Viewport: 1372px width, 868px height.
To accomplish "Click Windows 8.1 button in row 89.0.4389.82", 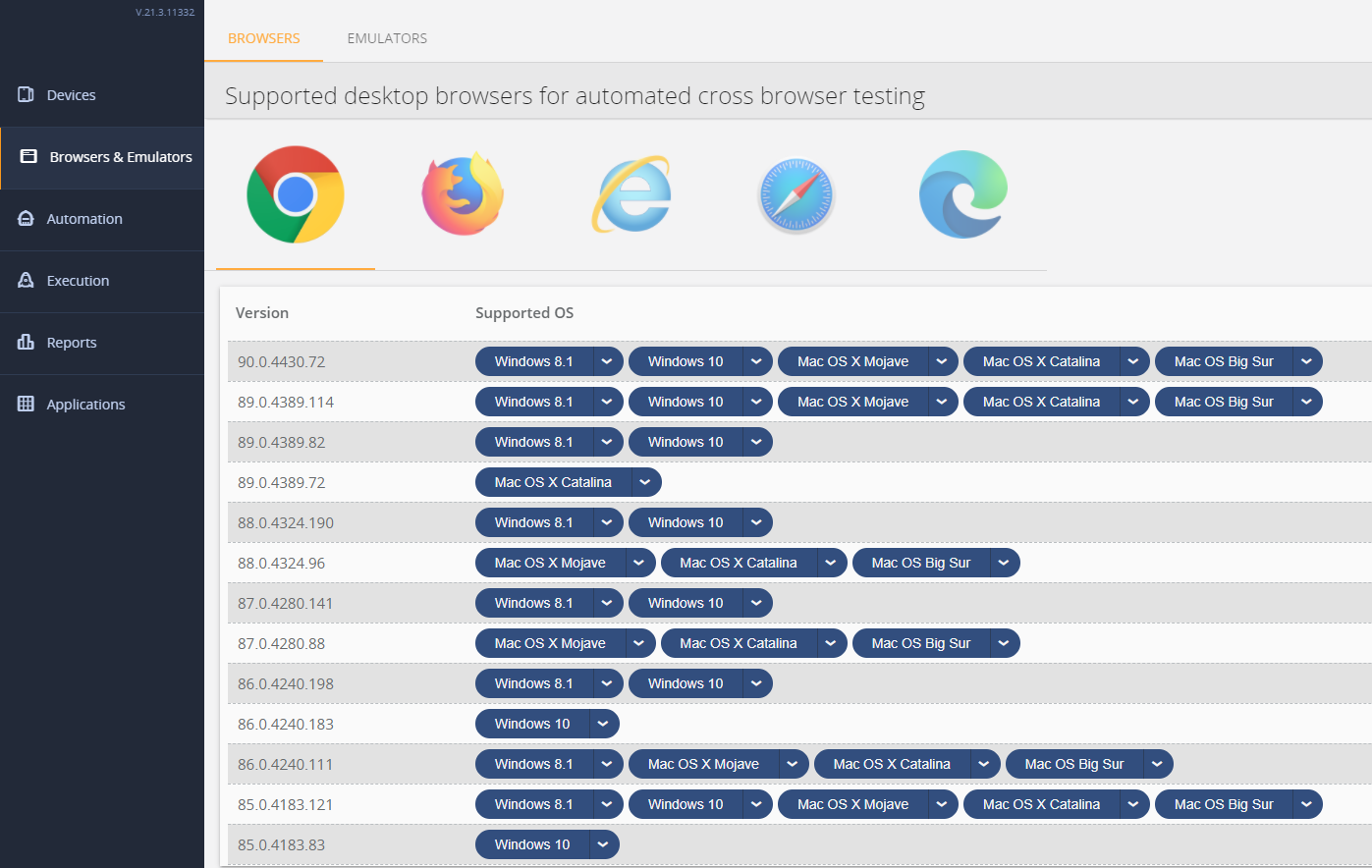I will point(533,442).
